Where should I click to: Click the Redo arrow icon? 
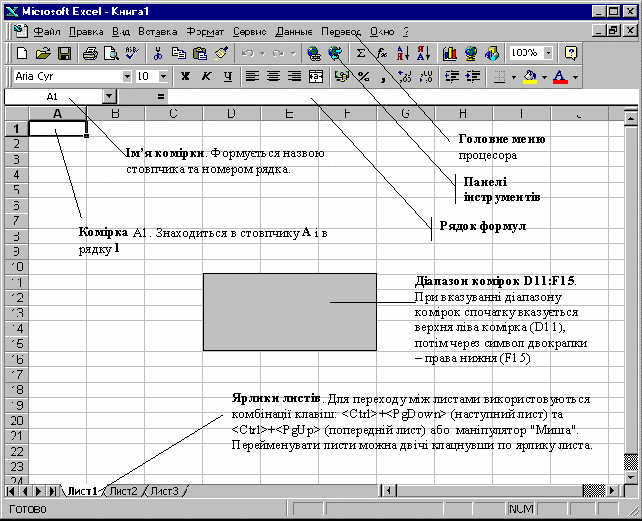pos(278,53)
